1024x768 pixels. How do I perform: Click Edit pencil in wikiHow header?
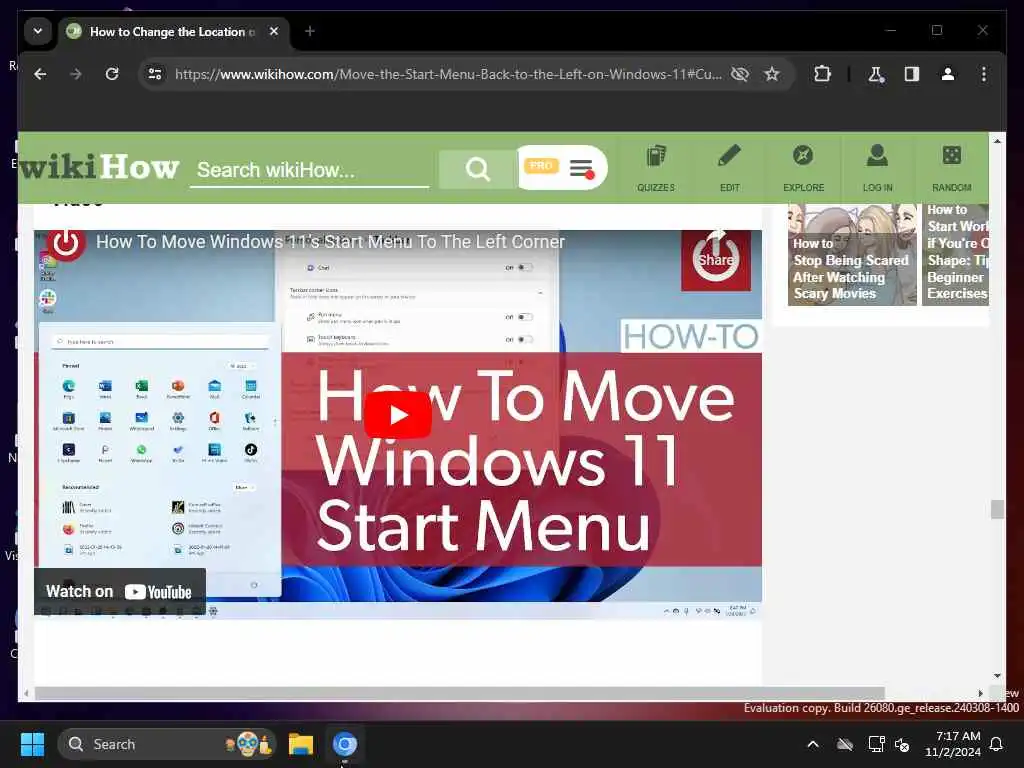click(729, 168)
